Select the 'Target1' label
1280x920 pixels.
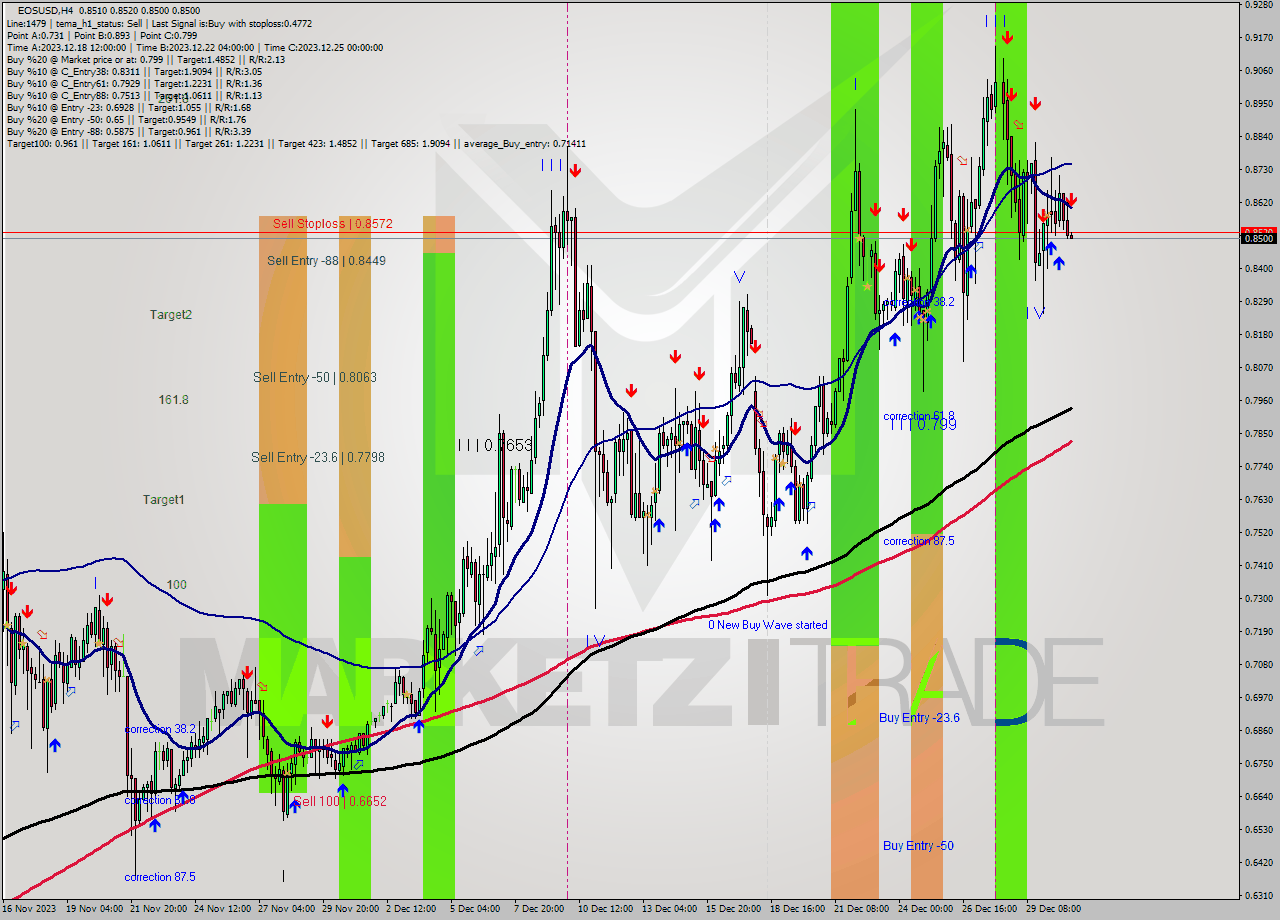(164, 499)
